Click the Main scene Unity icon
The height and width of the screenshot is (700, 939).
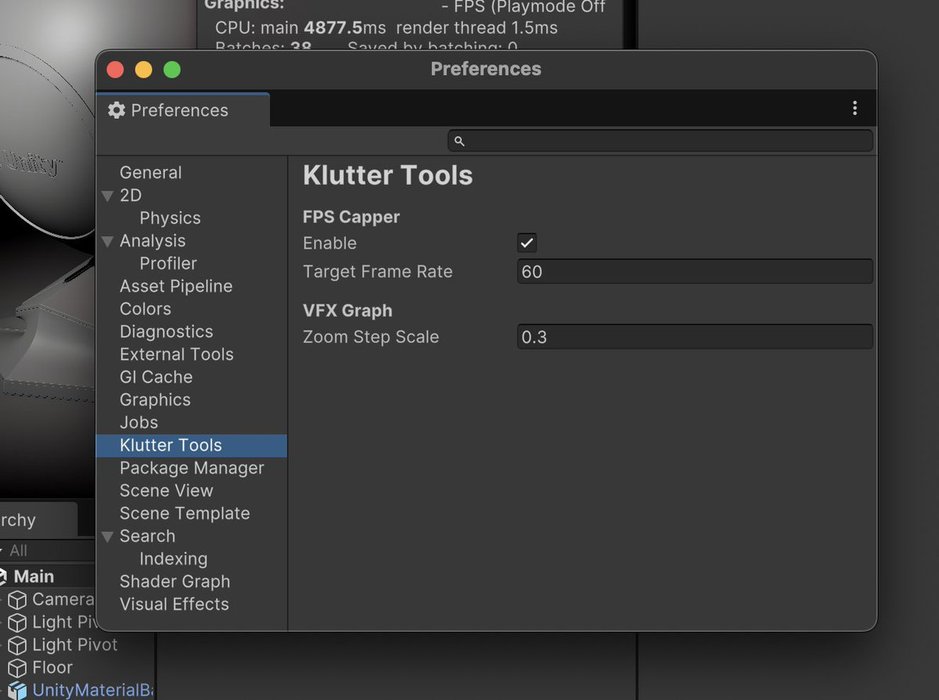[3, 577]
